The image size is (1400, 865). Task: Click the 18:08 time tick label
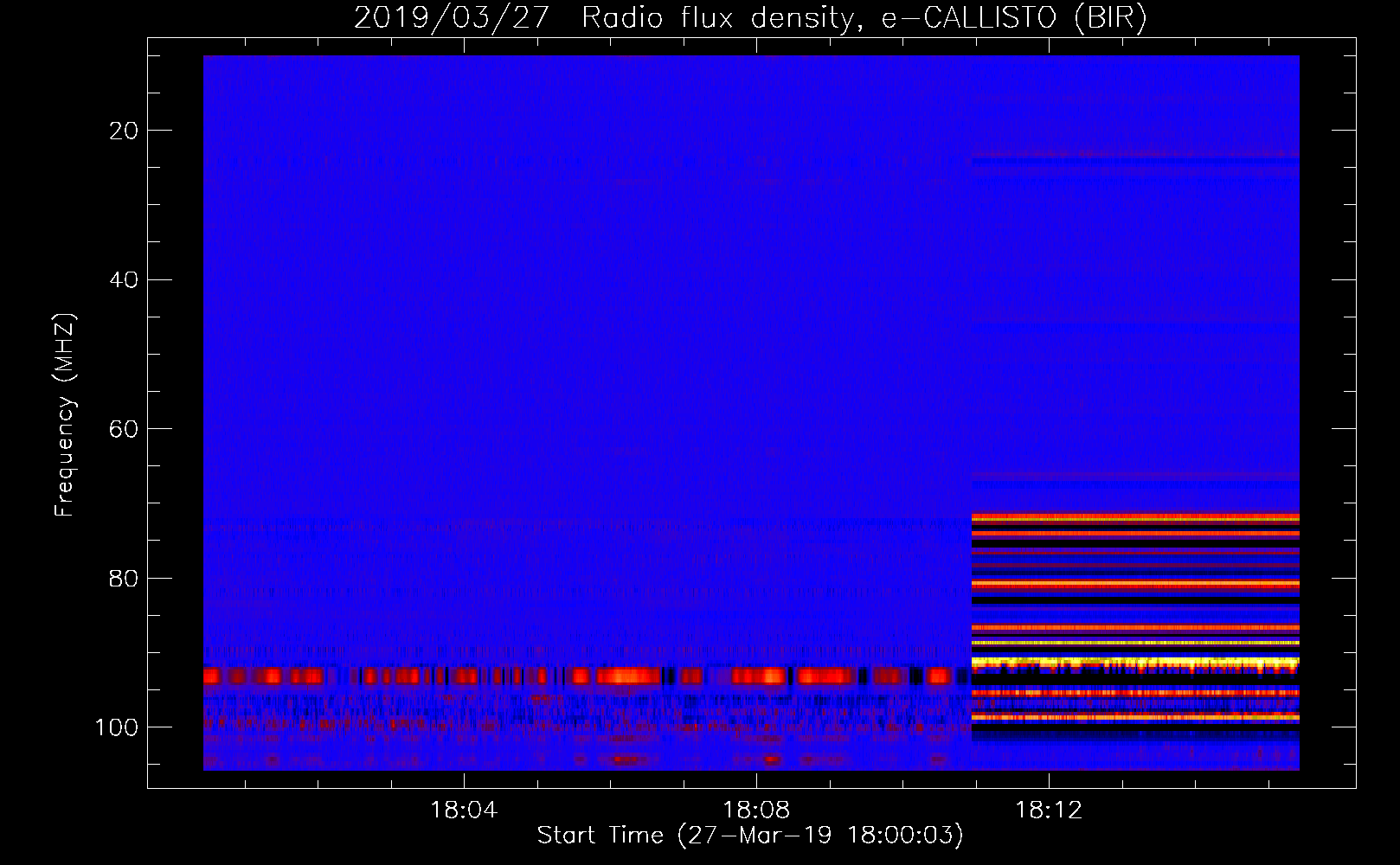coord(756,811)
